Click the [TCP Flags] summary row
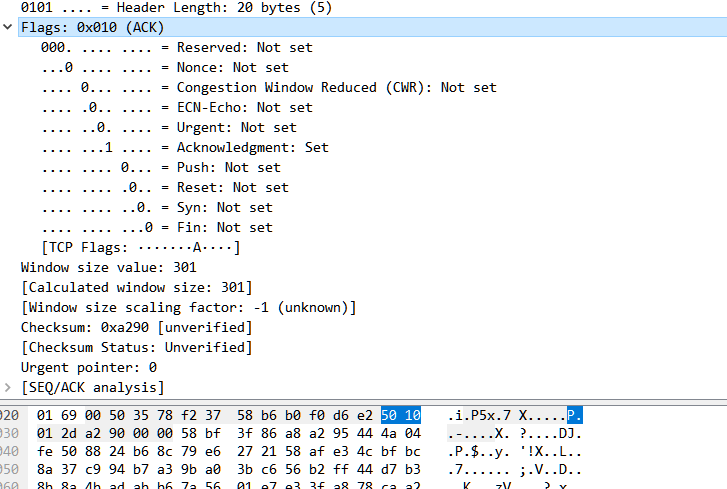The height and width of the screenshot is (489, 727). (140, 247)
